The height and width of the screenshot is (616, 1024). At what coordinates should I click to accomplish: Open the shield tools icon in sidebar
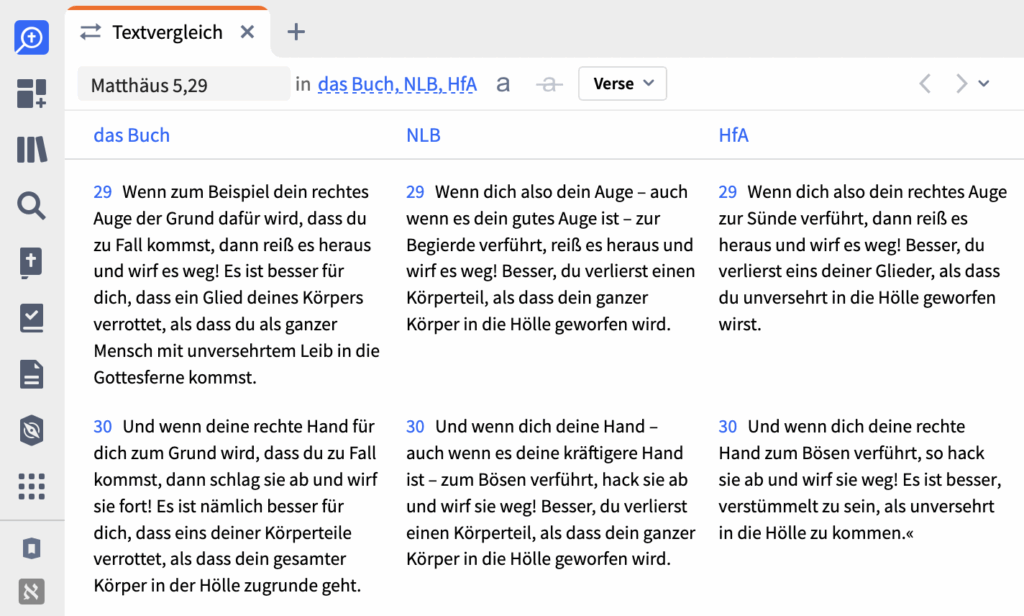(31, 430)
